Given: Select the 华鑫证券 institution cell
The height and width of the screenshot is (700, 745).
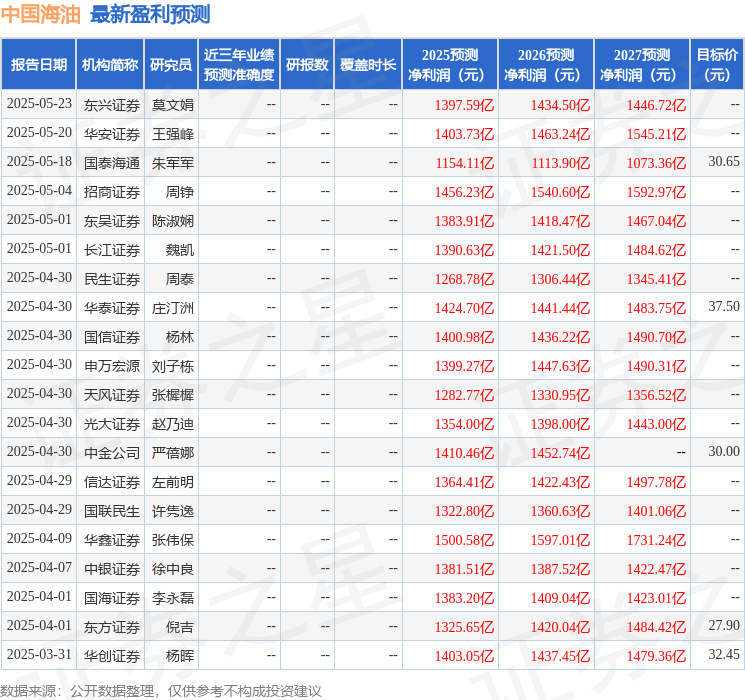Looking at the screenshot, I should point(112,539).
